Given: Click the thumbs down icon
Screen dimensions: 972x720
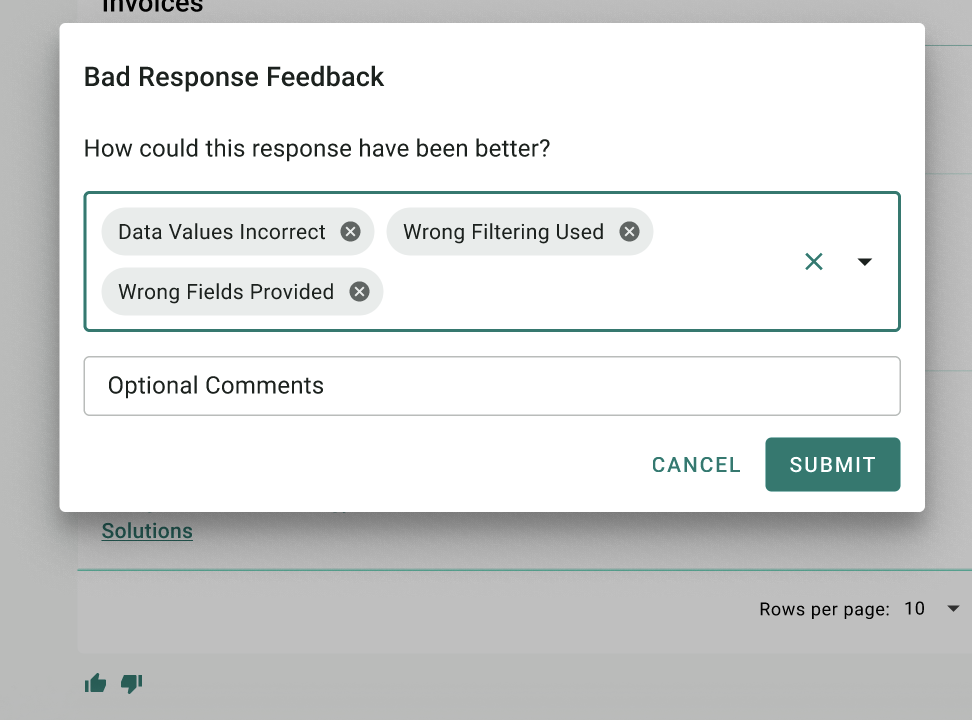Looking at the screenshot, I should [131, 683].
